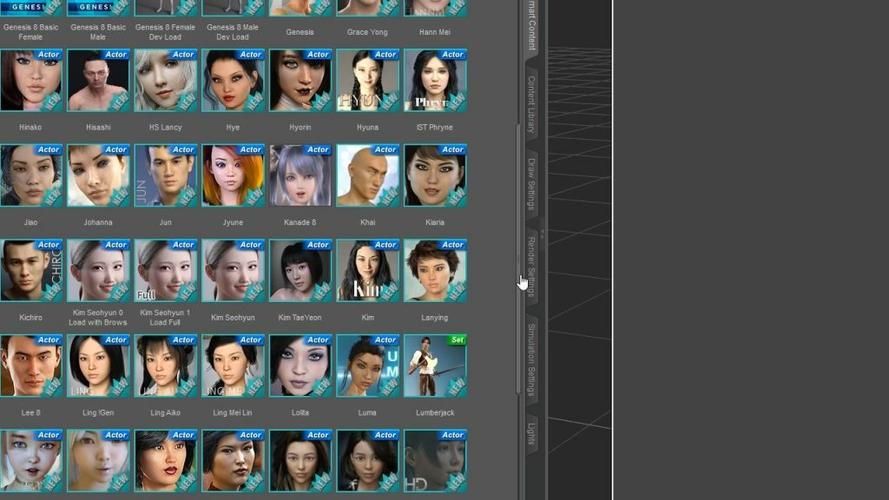Click the 'Genesis' label text
The width and height of the screenshot is (889, 500).
[x=300, y=32]
